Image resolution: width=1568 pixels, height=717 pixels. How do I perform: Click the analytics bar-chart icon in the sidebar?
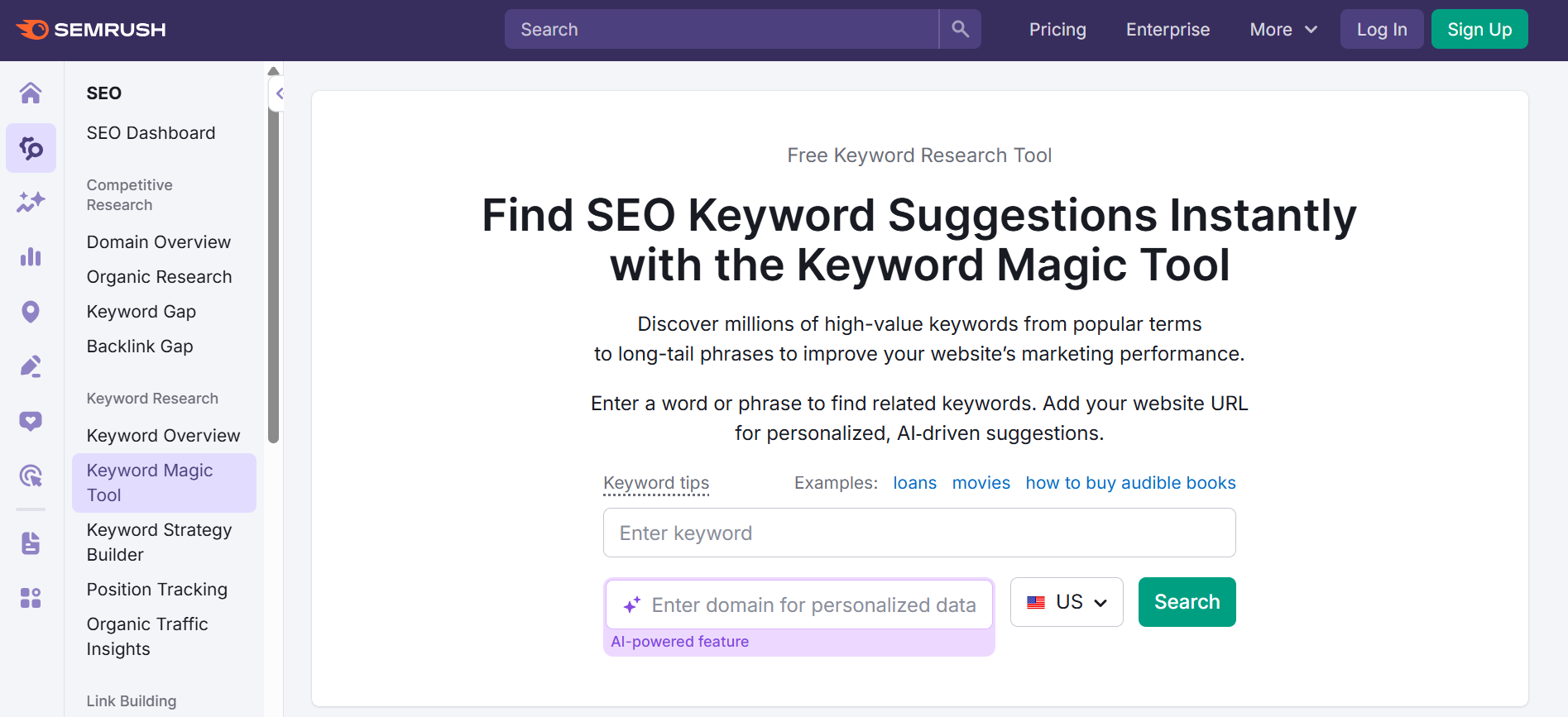point(31,256)
